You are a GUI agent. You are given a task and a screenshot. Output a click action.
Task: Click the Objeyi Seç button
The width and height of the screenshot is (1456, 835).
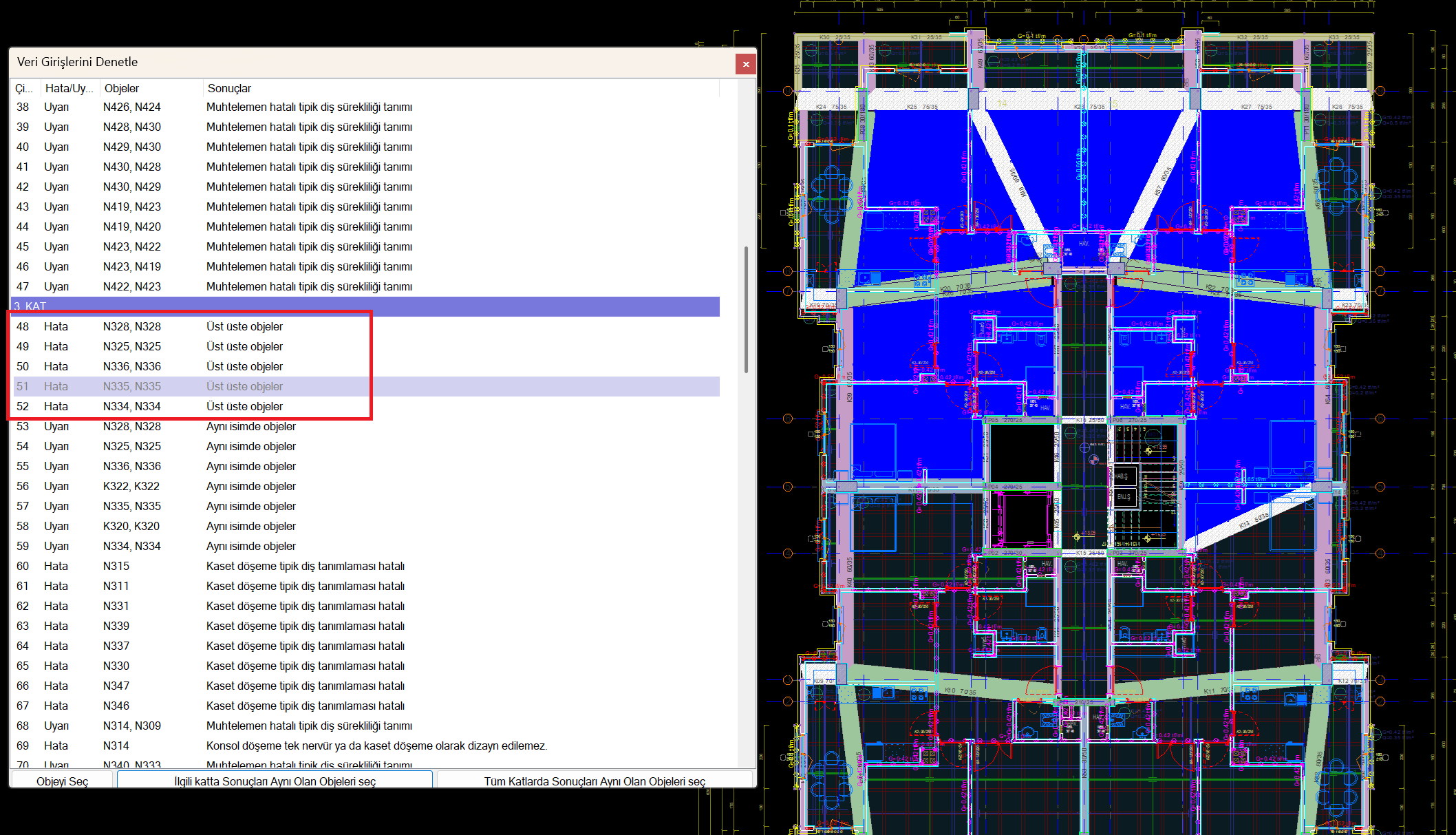tap(62, 781)
